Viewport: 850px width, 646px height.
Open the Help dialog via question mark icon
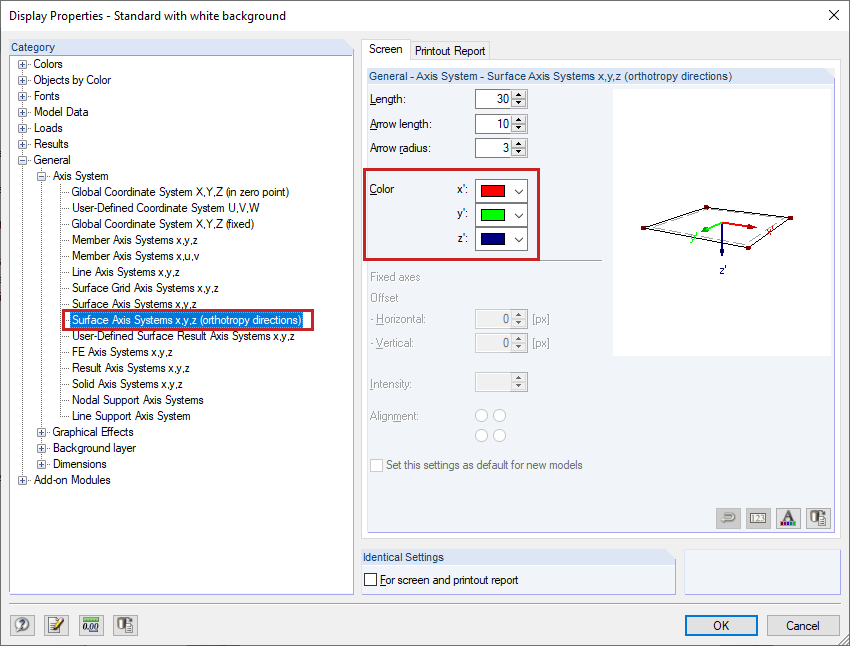(21, 624)
